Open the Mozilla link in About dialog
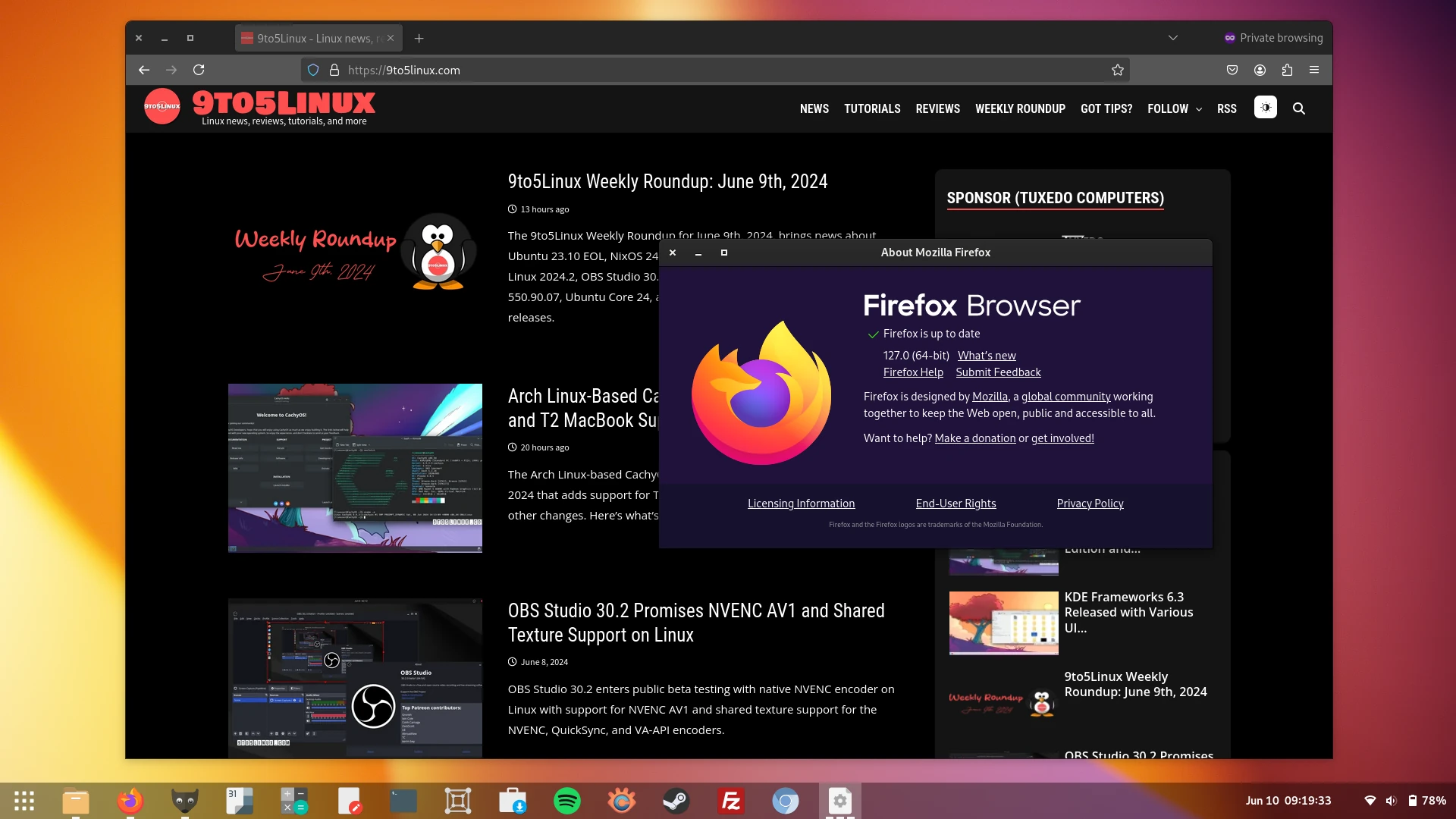This screenshot has width=1456, height=819. (x=990, y=396)
